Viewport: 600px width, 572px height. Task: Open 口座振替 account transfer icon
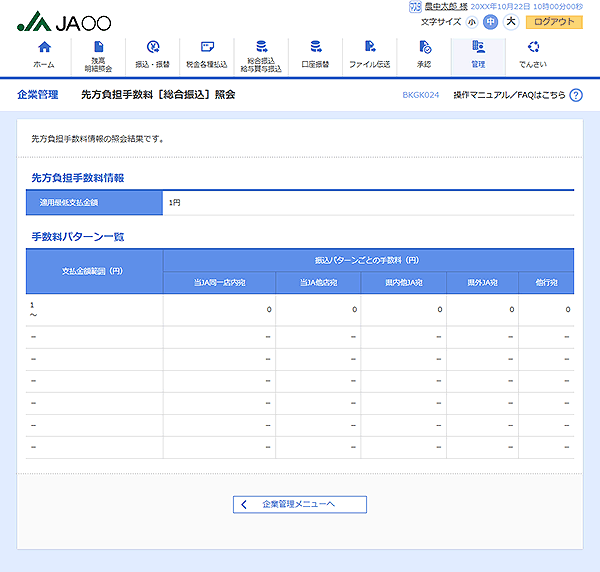click(315, 47)
